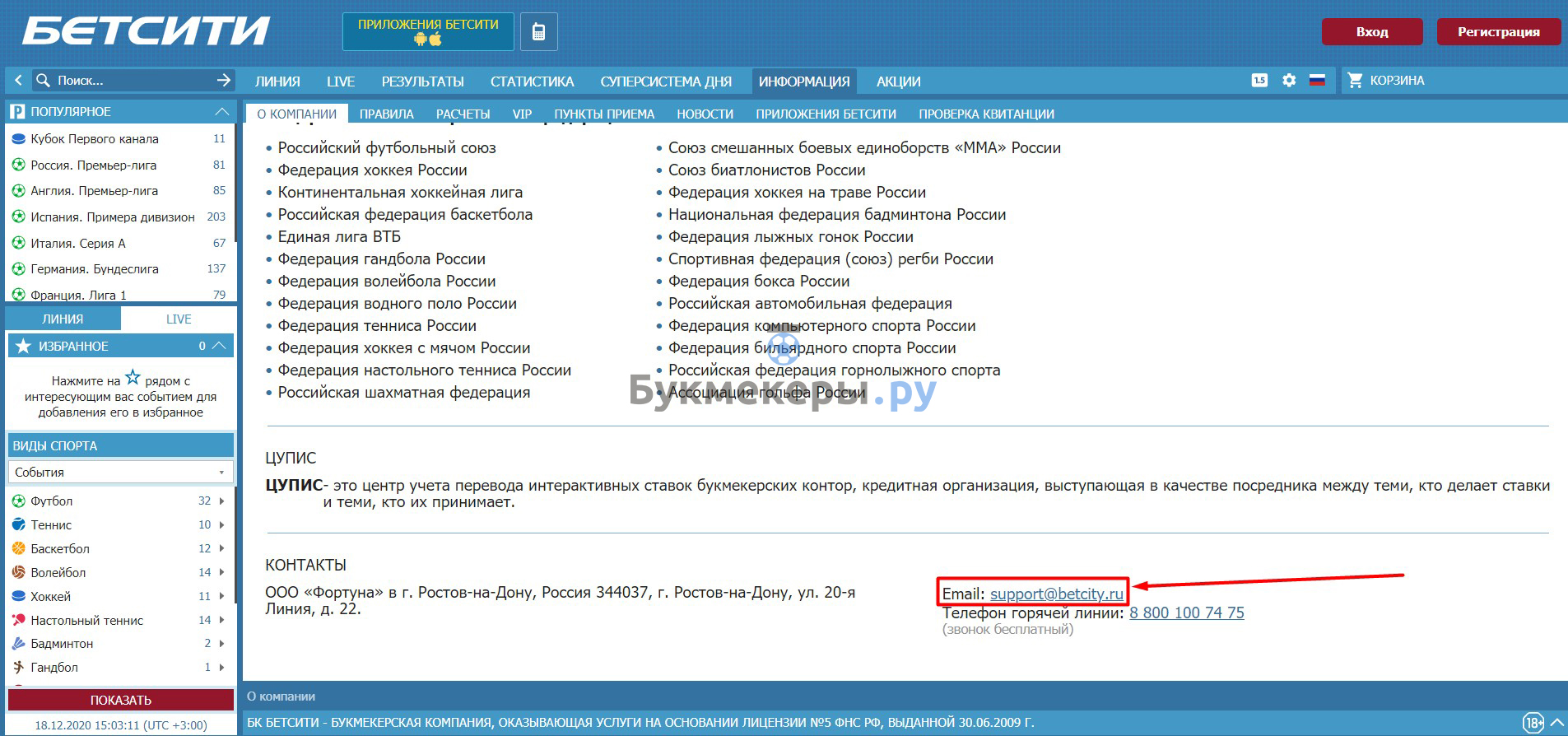
Task: Collapse the Популярное section
Action: point(221,111)
